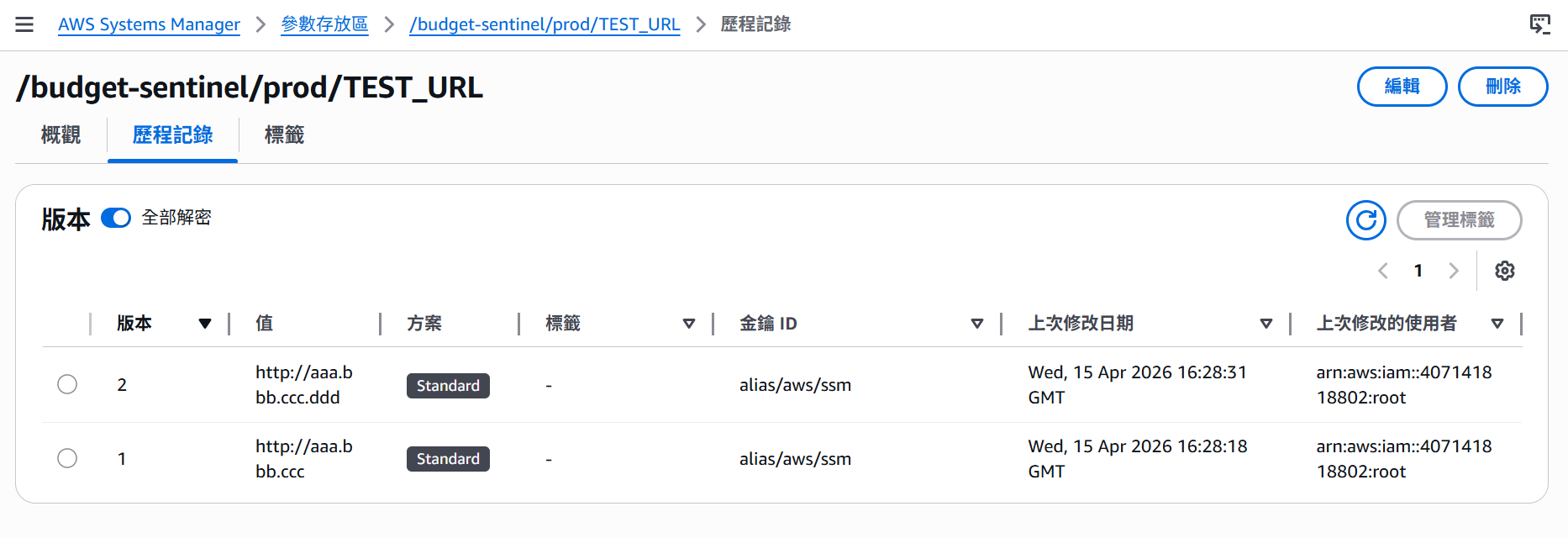This screenshot has width=1568, height=538.
Task: Sort by 標籤 column arrow
Action: point(689,324)
